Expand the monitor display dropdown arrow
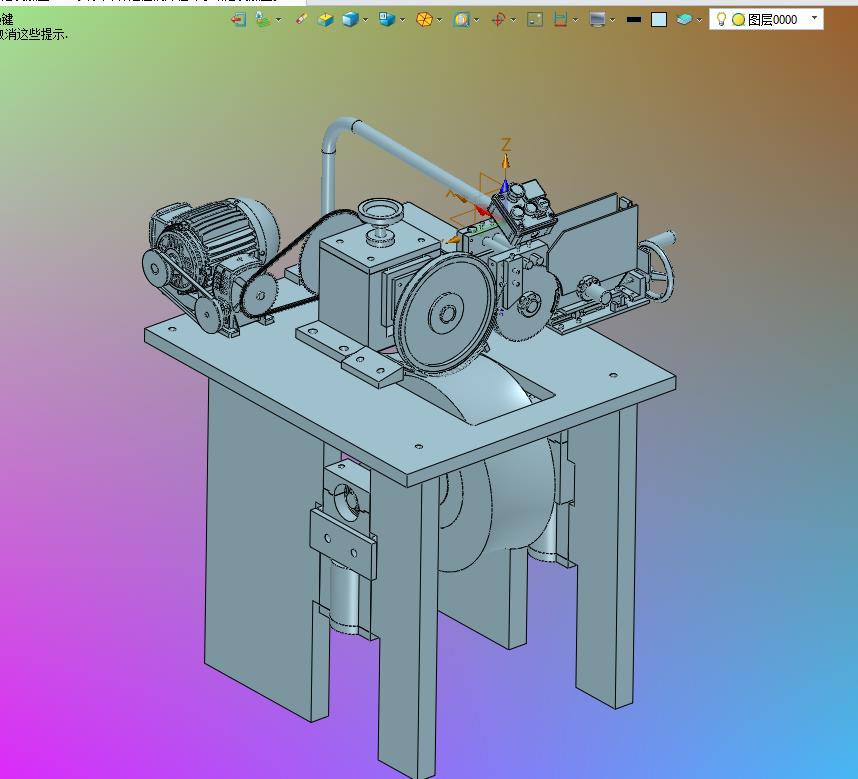The height and width of the screenshot is (779, 858). tap(612, 20)
